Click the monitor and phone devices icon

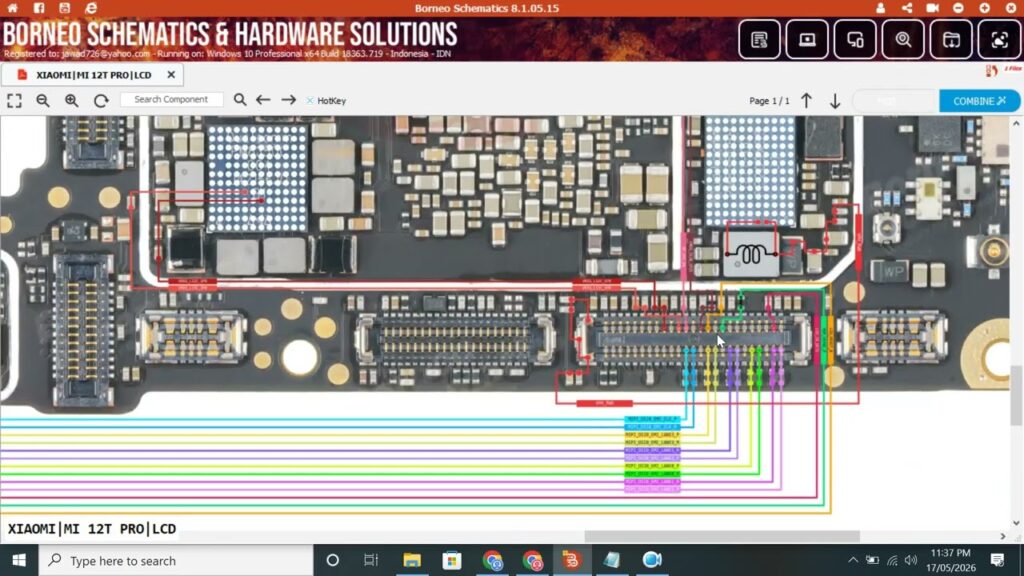(855, 40)
